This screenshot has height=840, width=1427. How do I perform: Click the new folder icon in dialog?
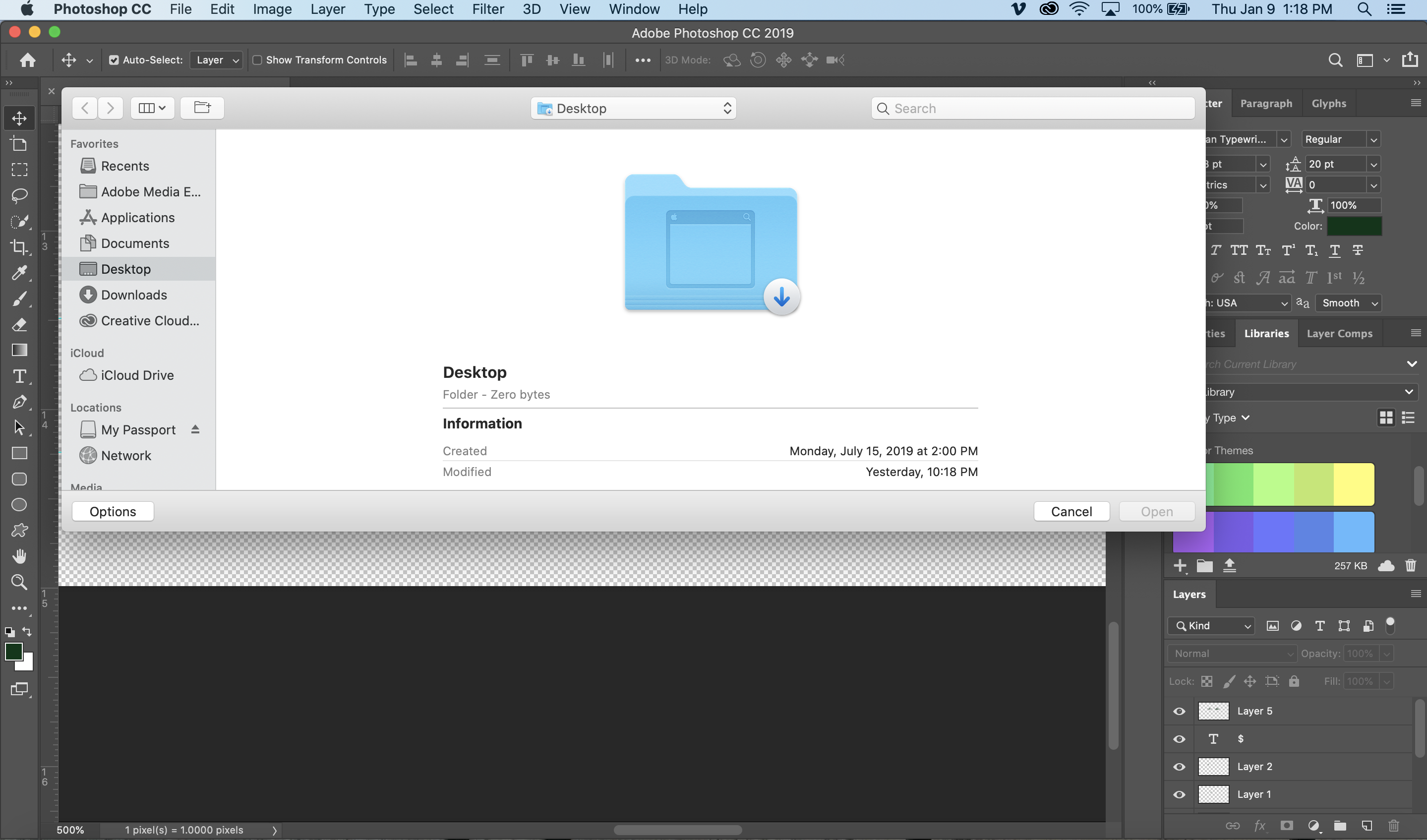coord(202,108)
